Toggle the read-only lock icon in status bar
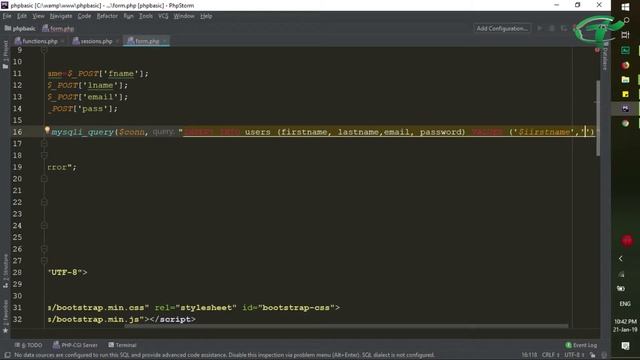 pos(593,355)
